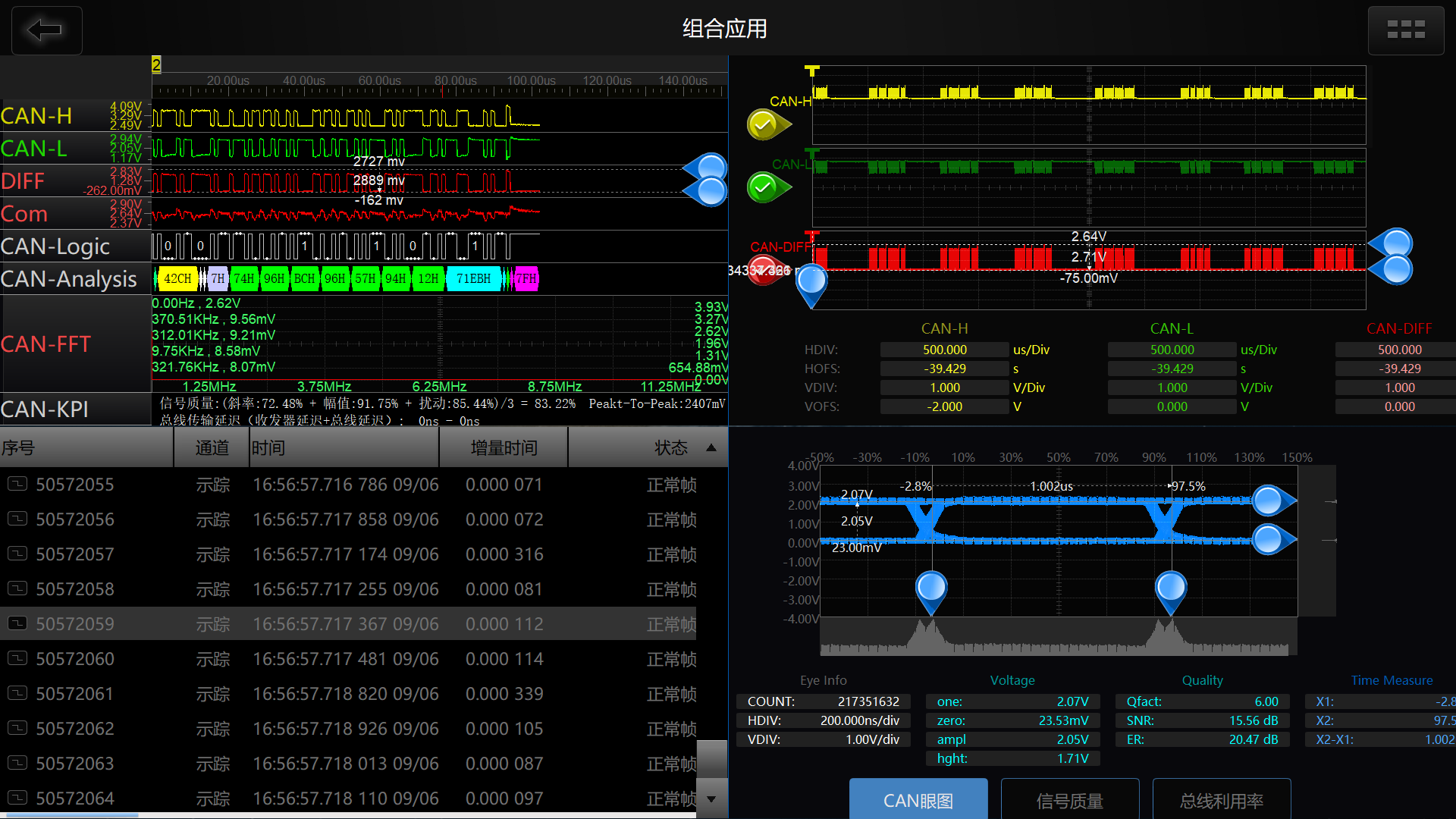
Task: Click the frame icon beside 50572062
Action: (x=17, y=727)
